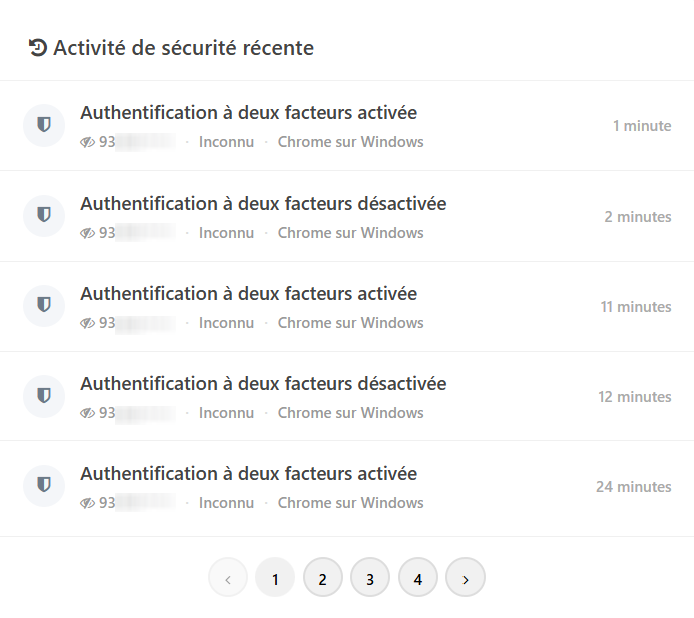Reveal hidden IP in 2 minutes entry

87,233
